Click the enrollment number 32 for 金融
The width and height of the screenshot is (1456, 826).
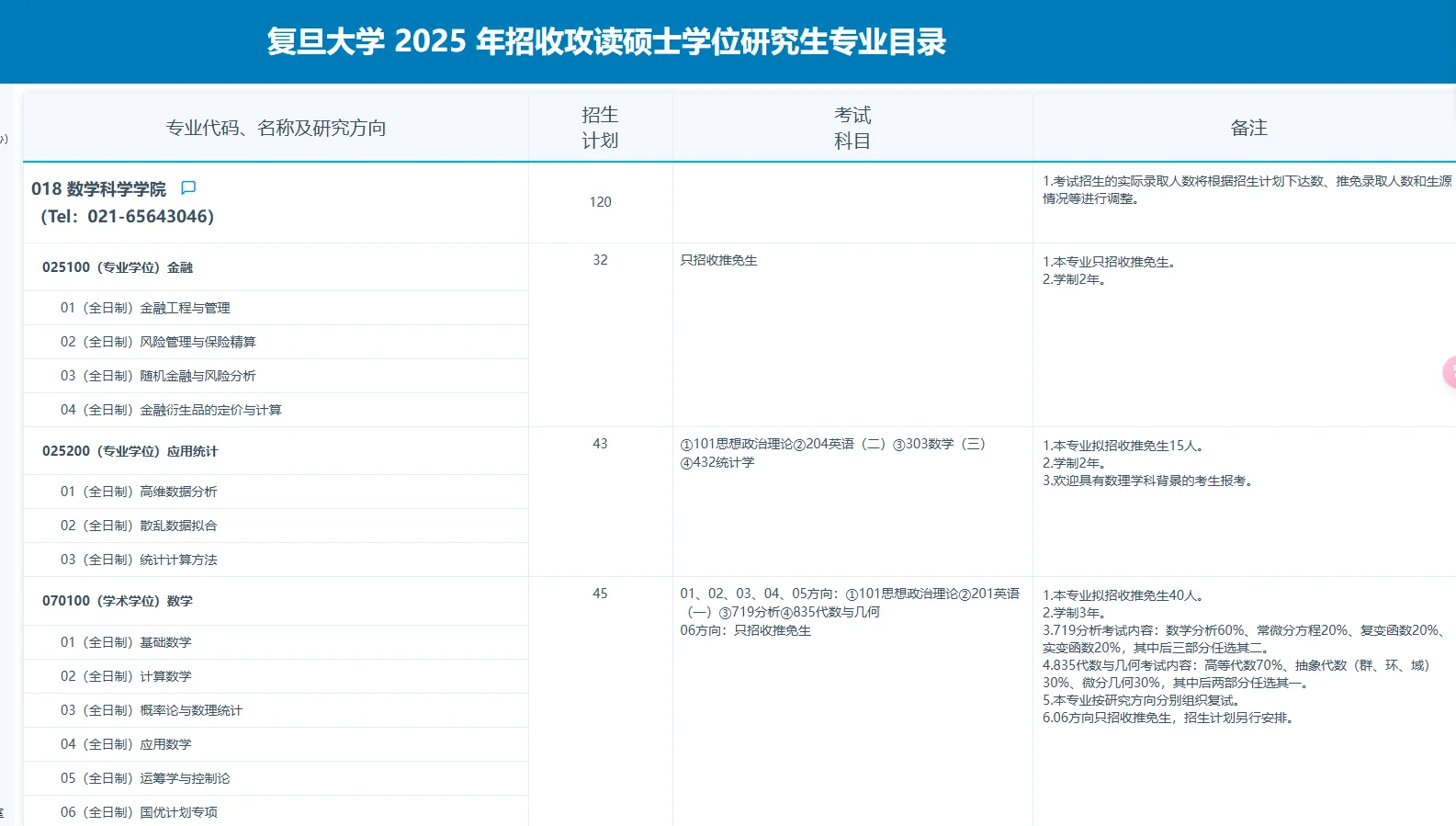click(x=600, y=260)
